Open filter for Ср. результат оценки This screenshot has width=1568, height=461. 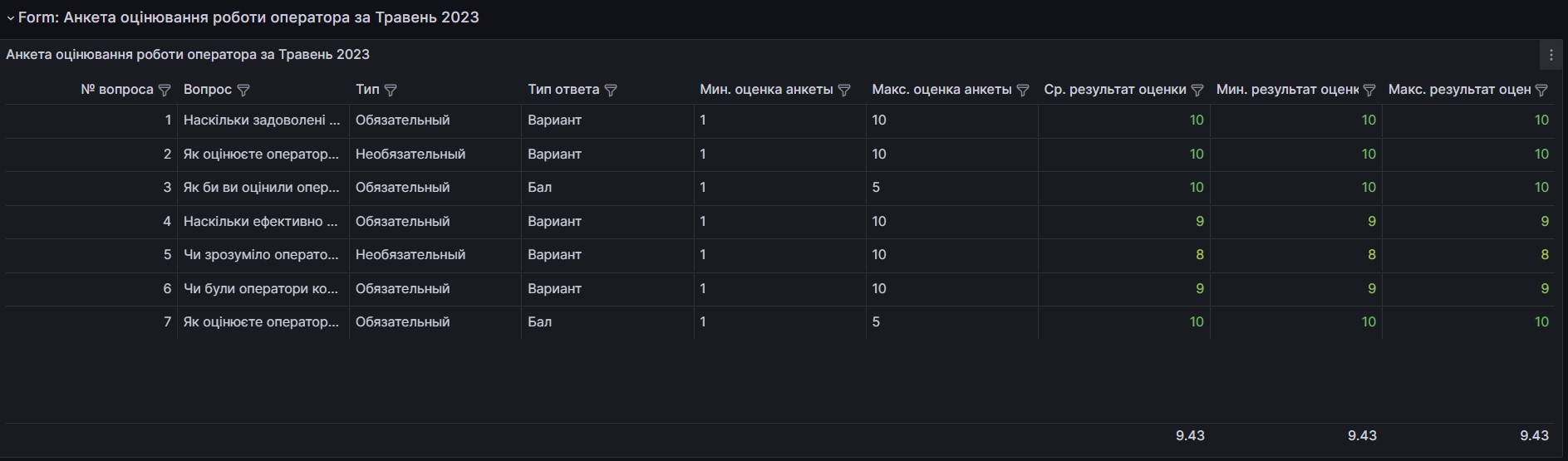point(1197,90)
